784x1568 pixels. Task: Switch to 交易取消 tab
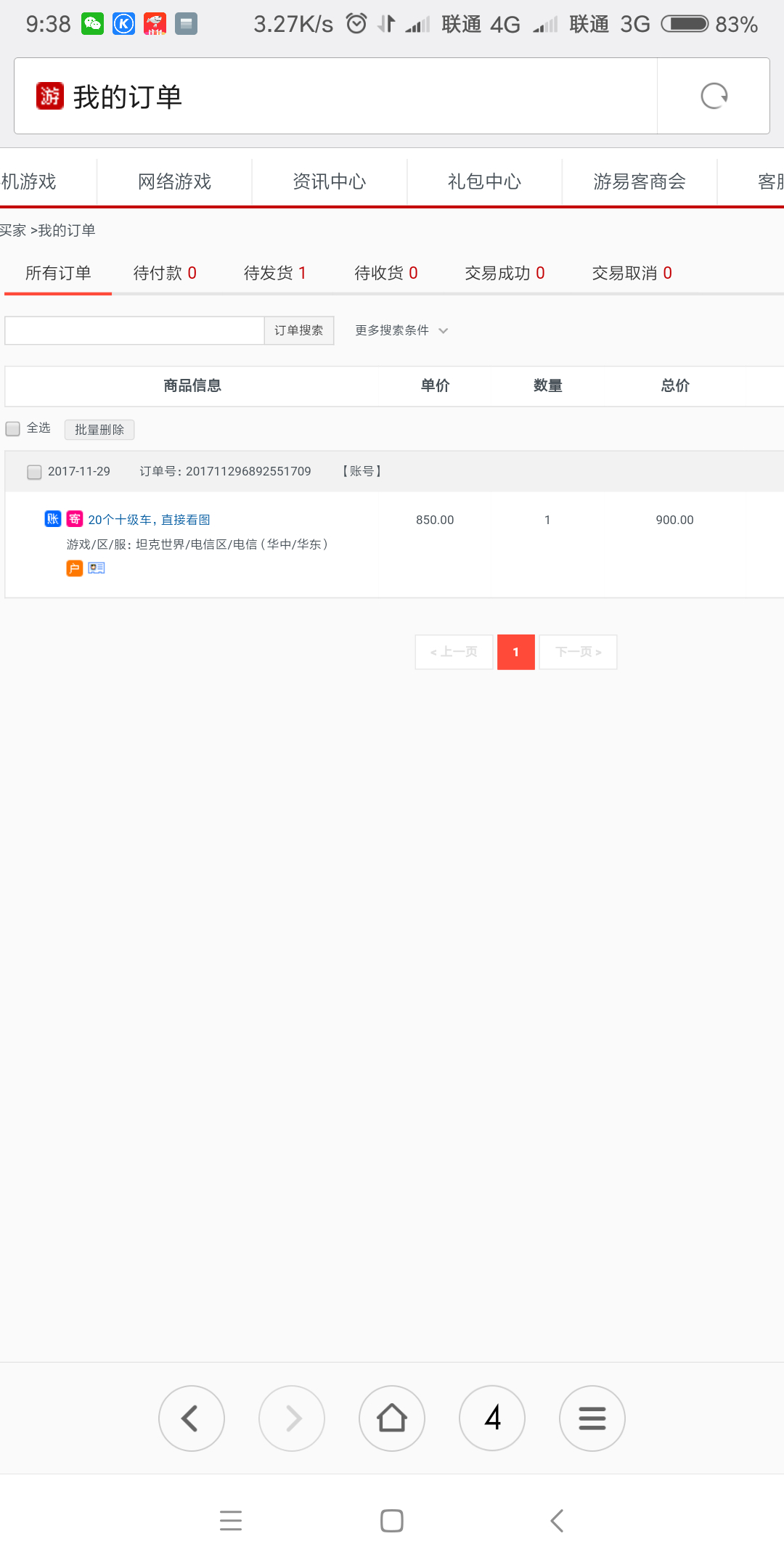632,273
